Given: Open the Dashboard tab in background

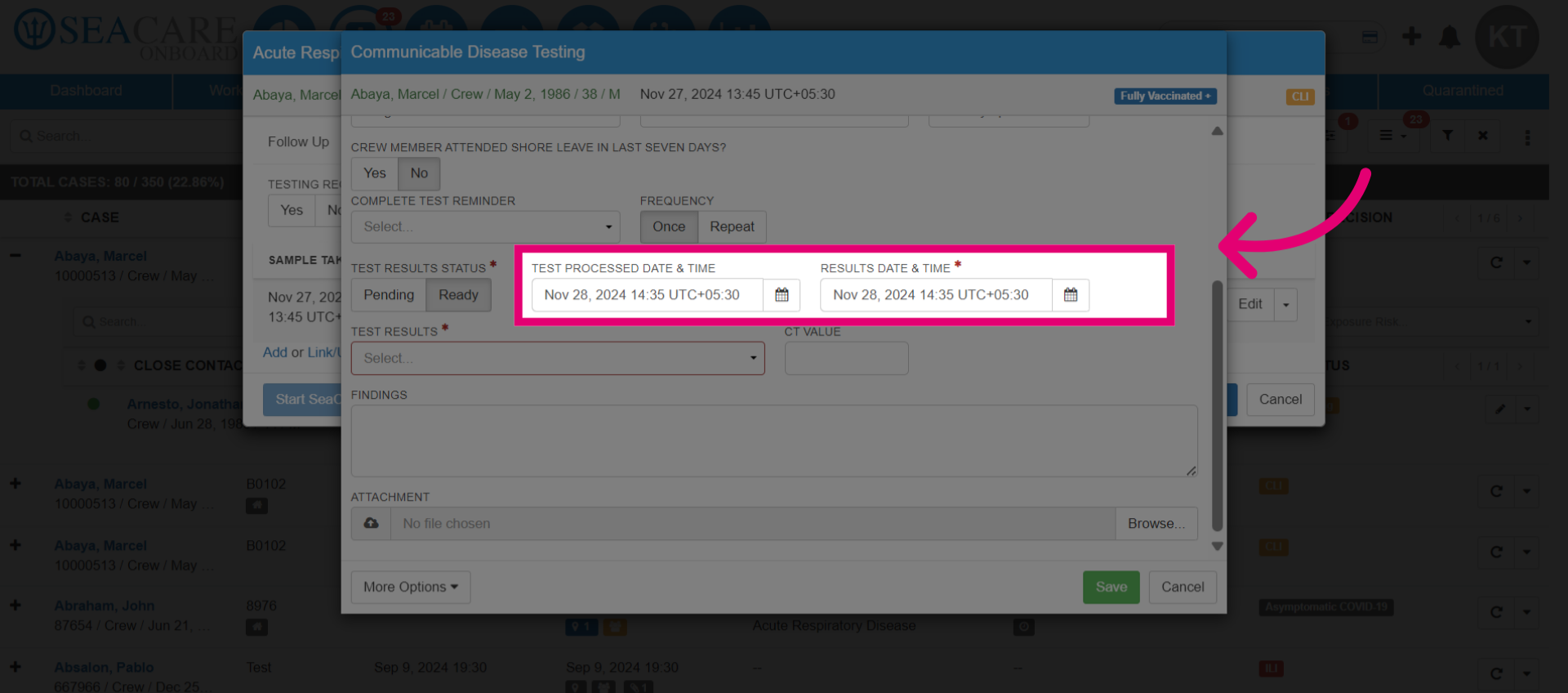Looking at the screenshot, I should coord(86,91).
